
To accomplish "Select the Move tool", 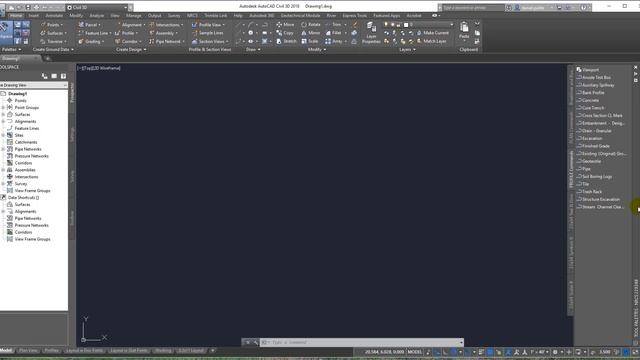I will click(x=285, y=25).
